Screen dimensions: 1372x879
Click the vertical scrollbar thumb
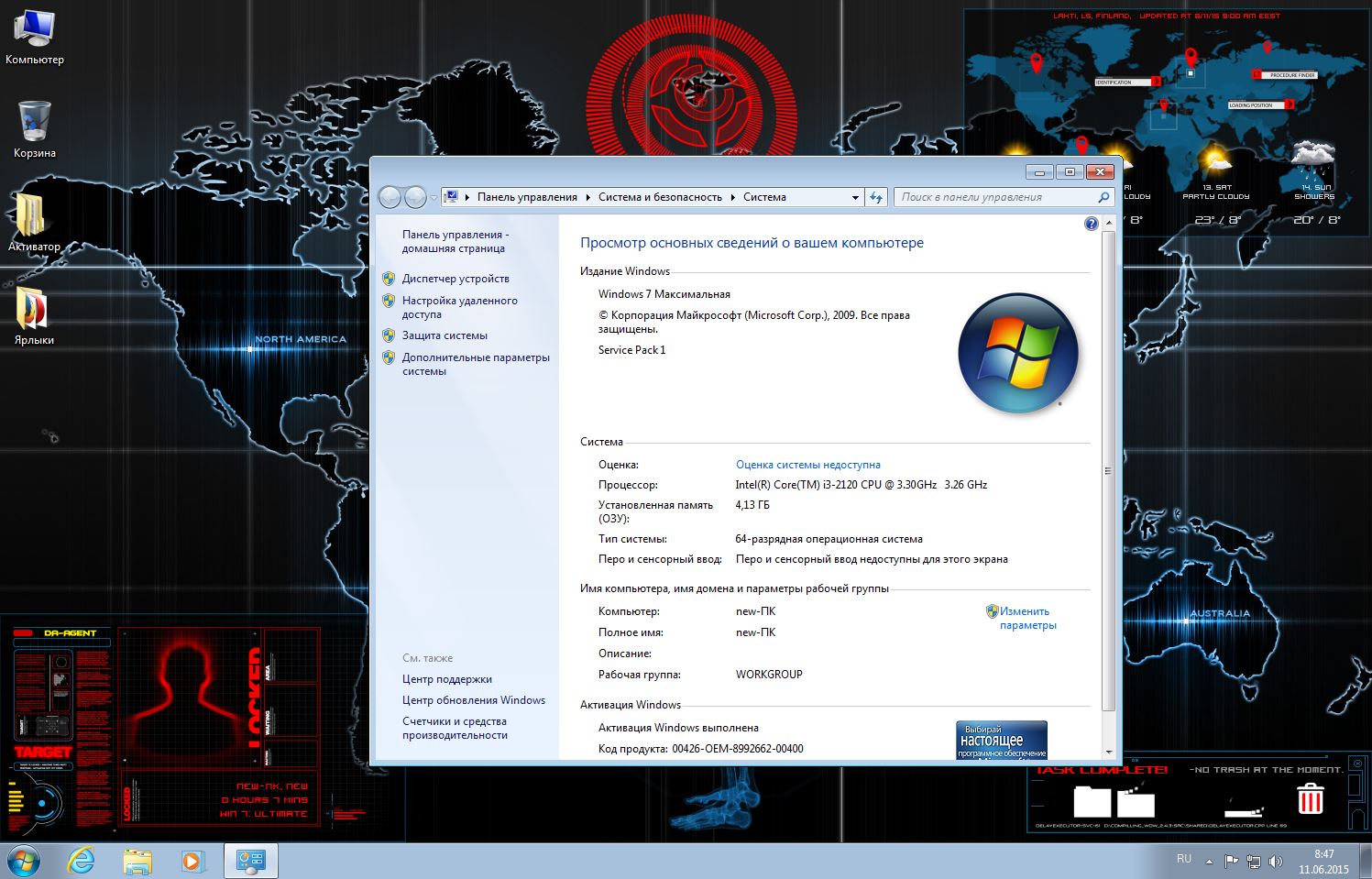pyautogui.click(x=1108, y=470)
